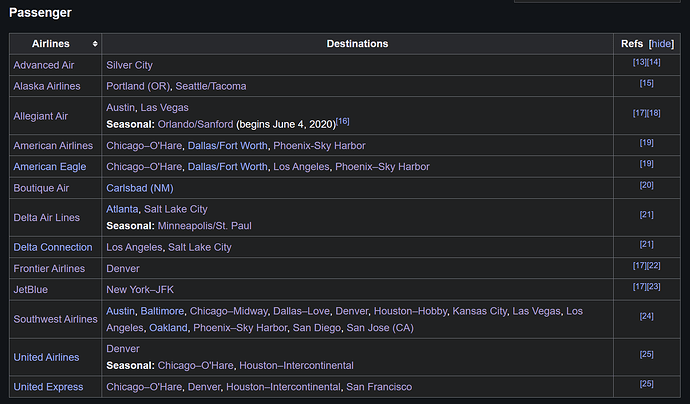Follow the Carlsbad (NM) link
The height and width of the screenshot is (404, 690).
[x=139, y=188]
